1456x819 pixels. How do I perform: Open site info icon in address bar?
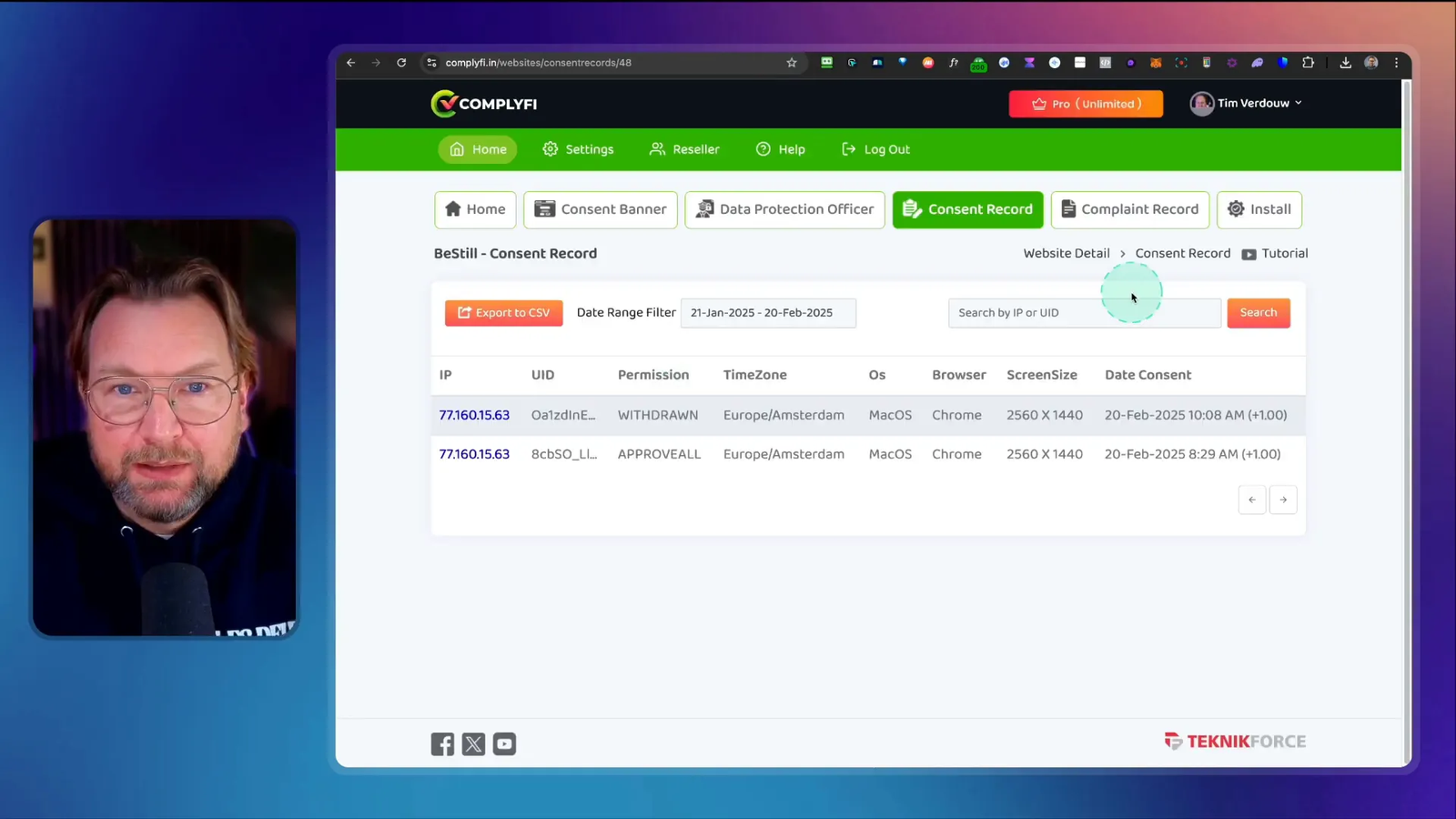pyautogui.click(x=432, y=63)
